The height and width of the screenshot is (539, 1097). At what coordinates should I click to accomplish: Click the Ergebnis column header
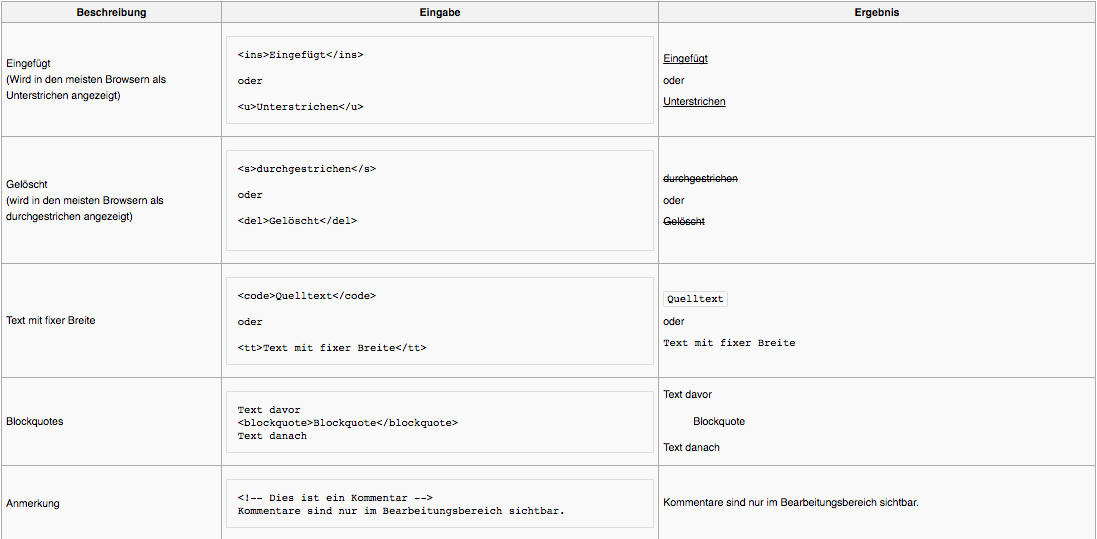tap(877, 12)
